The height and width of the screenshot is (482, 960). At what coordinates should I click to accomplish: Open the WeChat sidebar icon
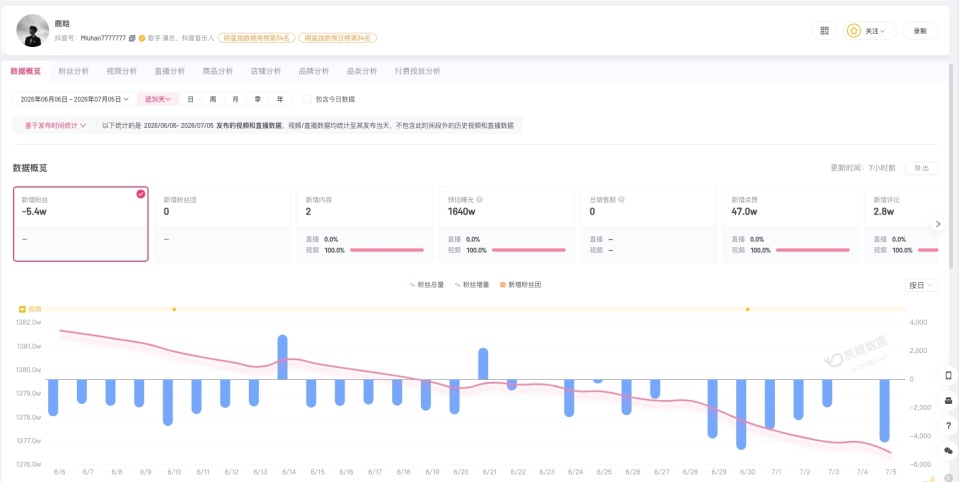point(948,450)
